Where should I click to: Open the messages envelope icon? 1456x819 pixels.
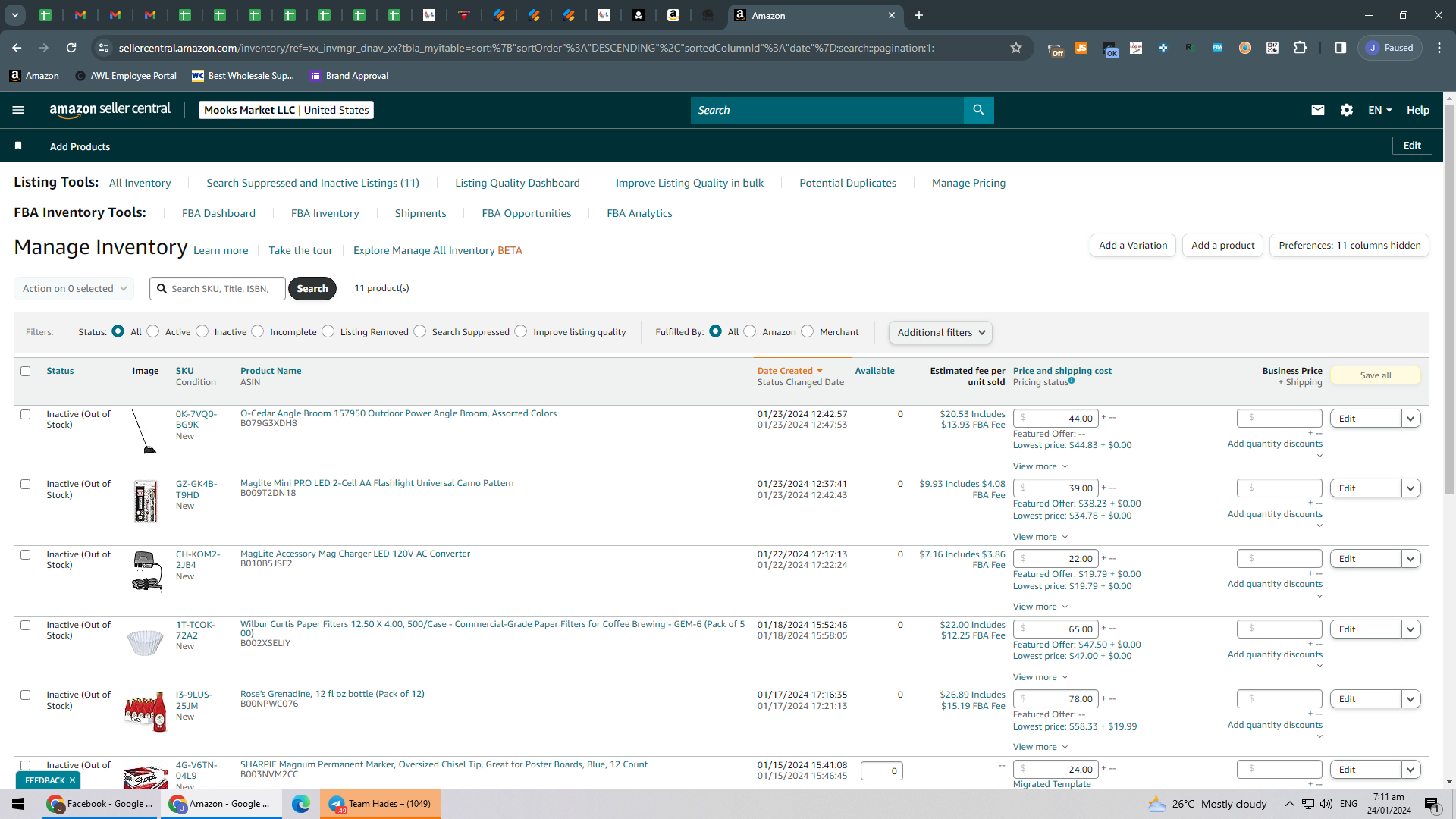tap(1318, 110)
